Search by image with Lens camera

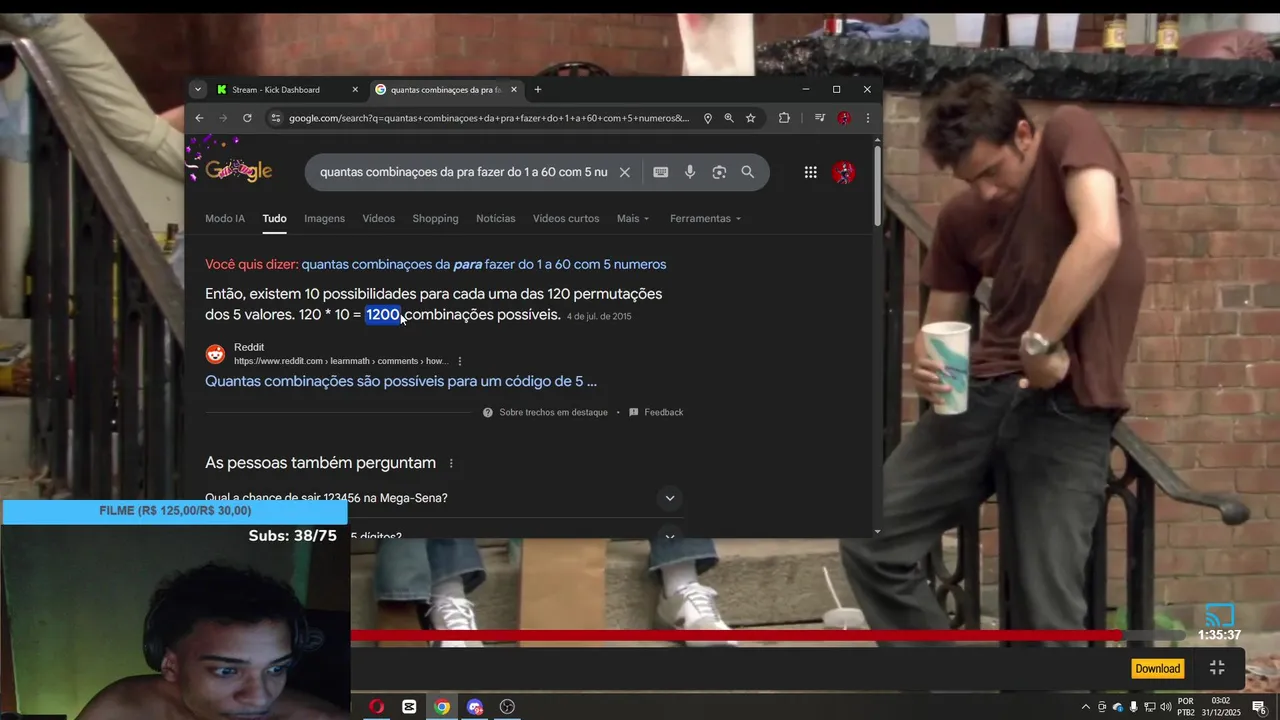click(x=719, y=172)
